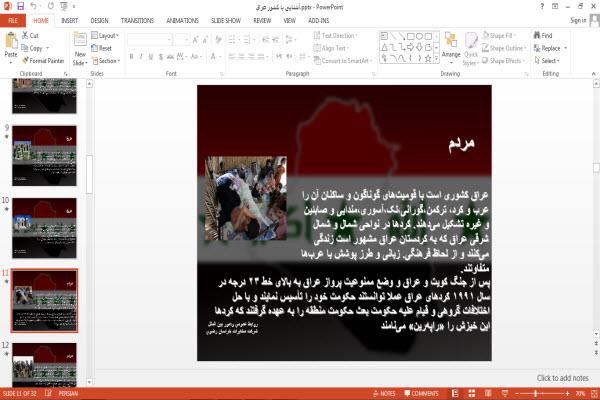Open Shape Fill dropdown
This screenshot has height=400, width=600.
pos(499,36)
